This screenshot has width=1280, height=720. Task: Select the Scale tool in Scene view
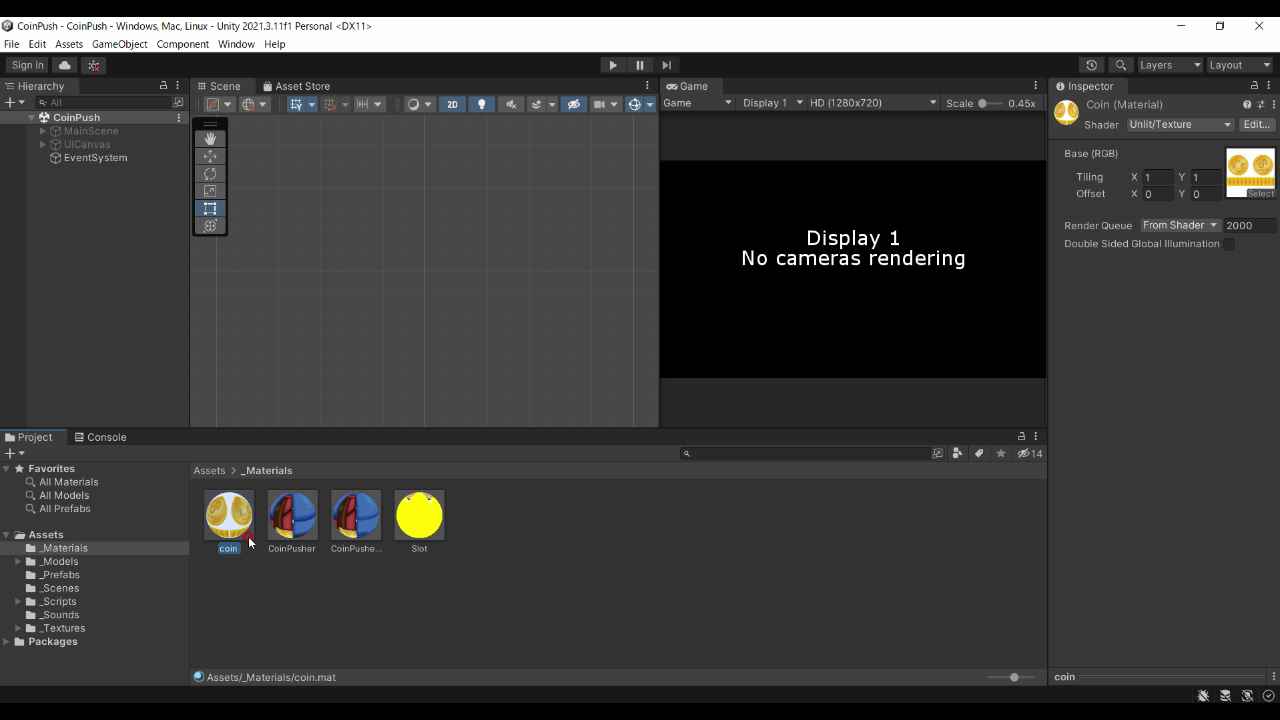tap(210, 191)
